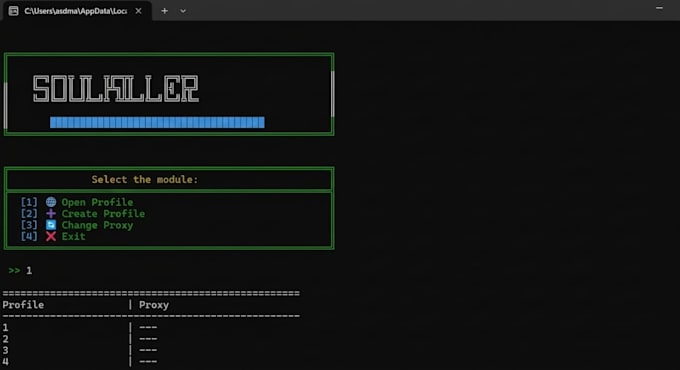Click the [2] option number

[29, 213]
